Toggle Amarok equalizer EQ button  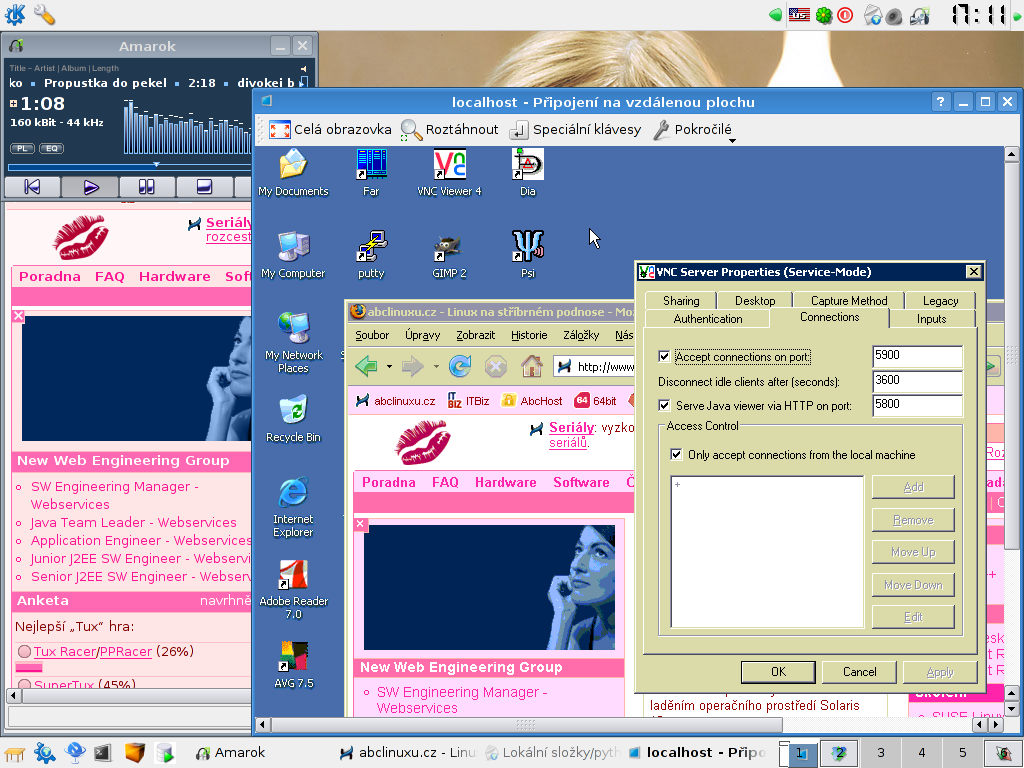pyautogui.click(x=52, y=148)
